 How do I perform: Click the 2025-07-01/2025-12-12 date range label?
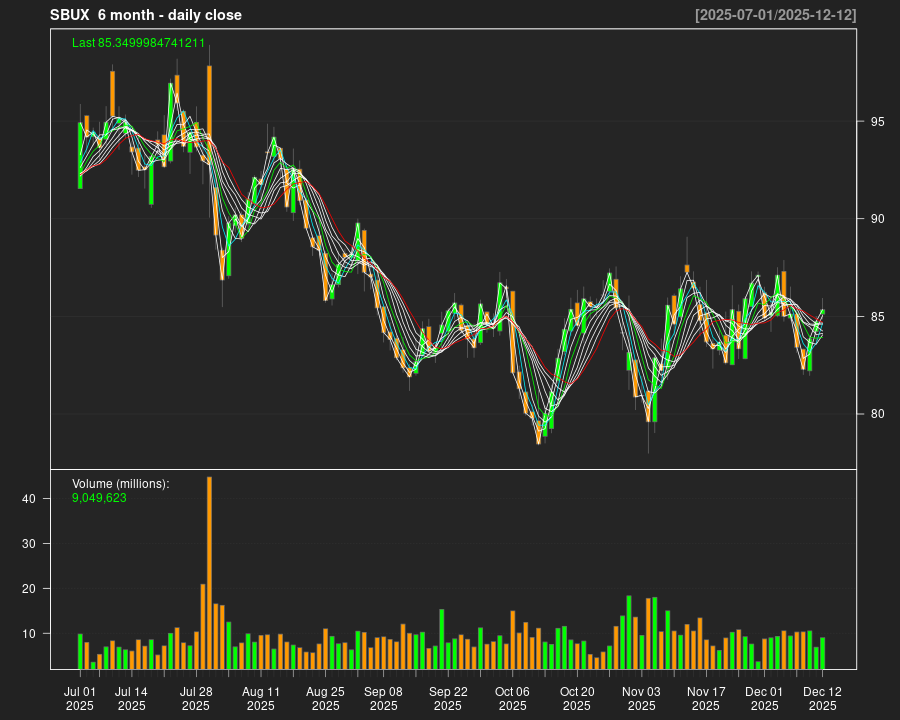775,15
